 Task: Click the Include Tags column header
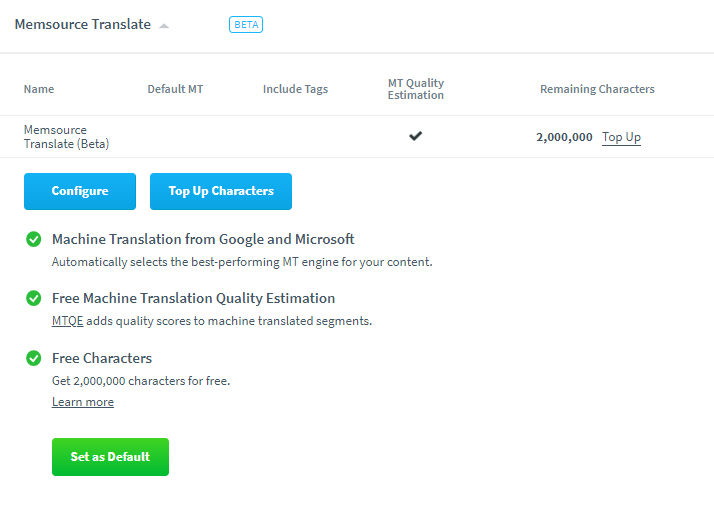point(295,89)
